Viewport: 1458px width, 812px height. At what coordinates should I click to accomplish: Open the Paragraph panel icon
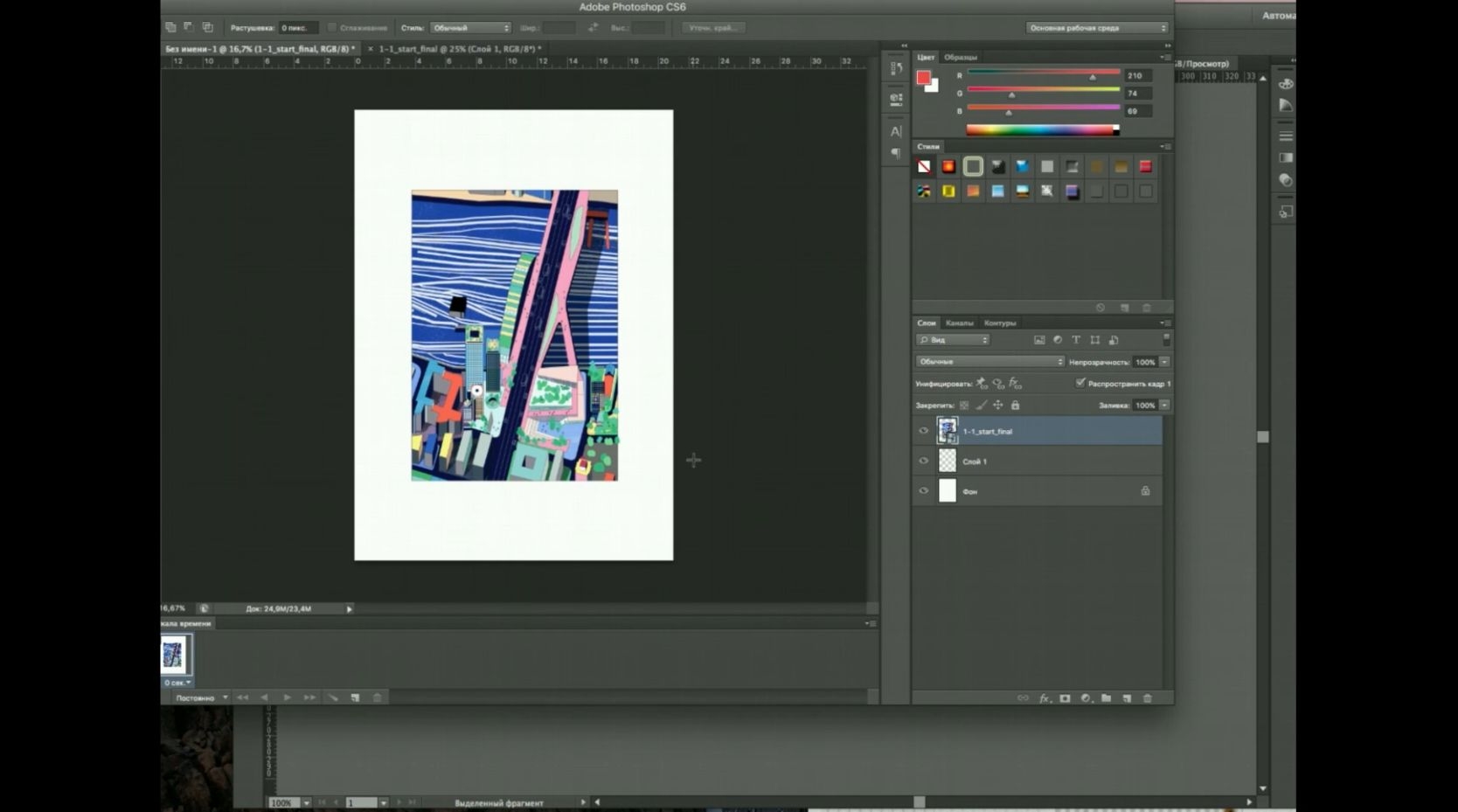pos(896,154)
